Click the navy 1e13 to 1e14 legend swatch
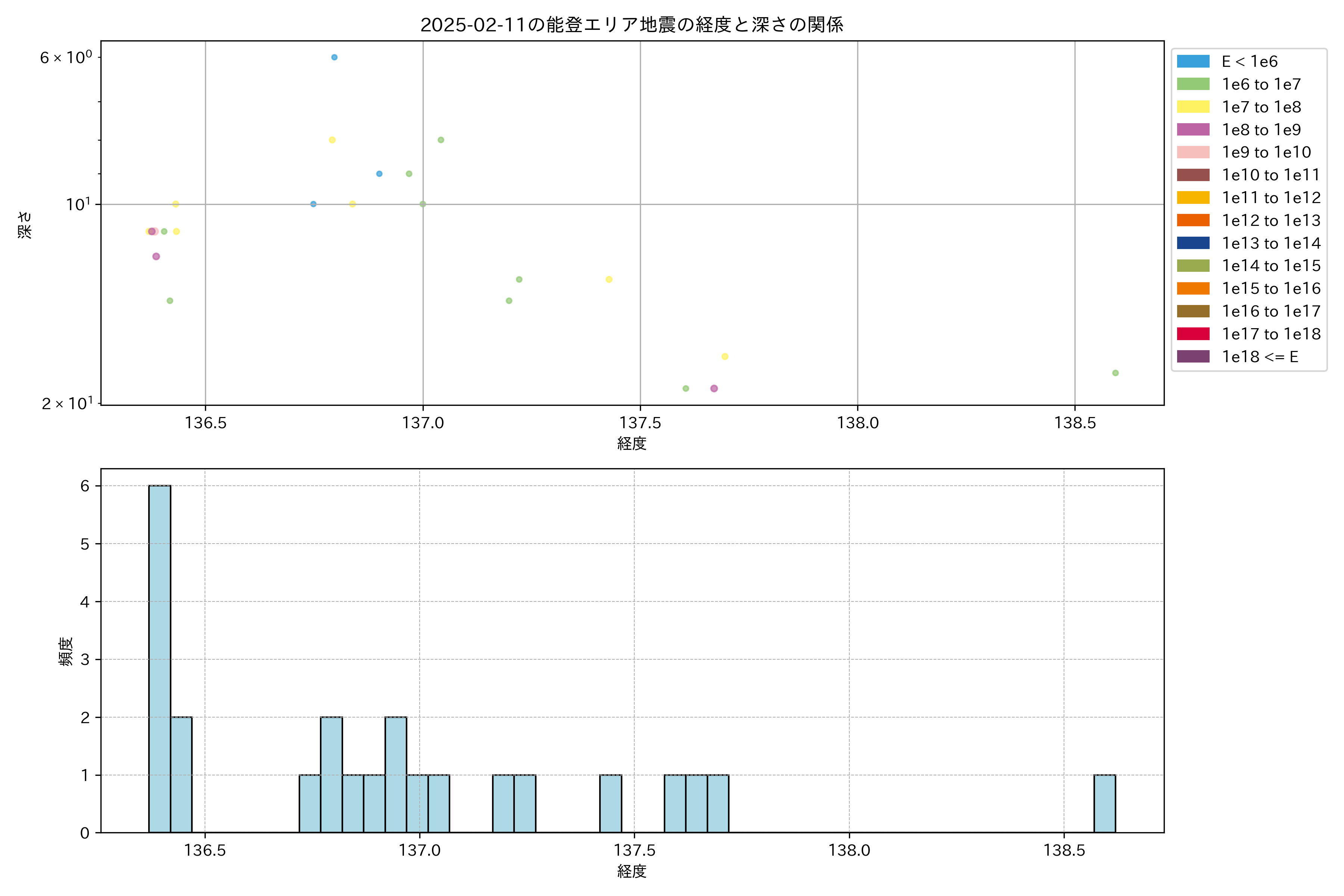 point(1192,243)
